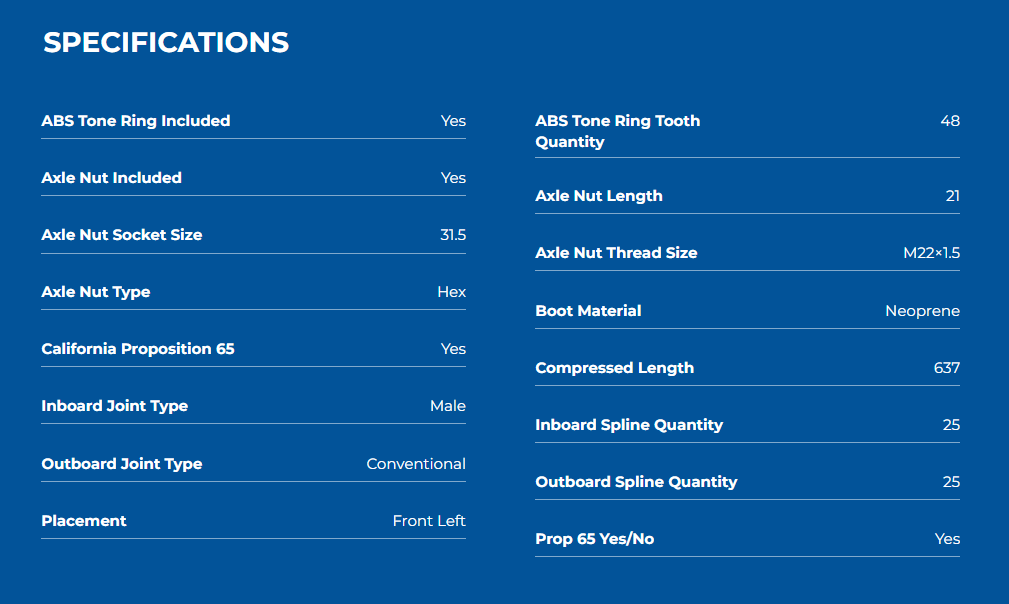The width and height of the screenshot is (1009, 604).
Task: Click the Compressed Length value 637
Action: [947, 368]
